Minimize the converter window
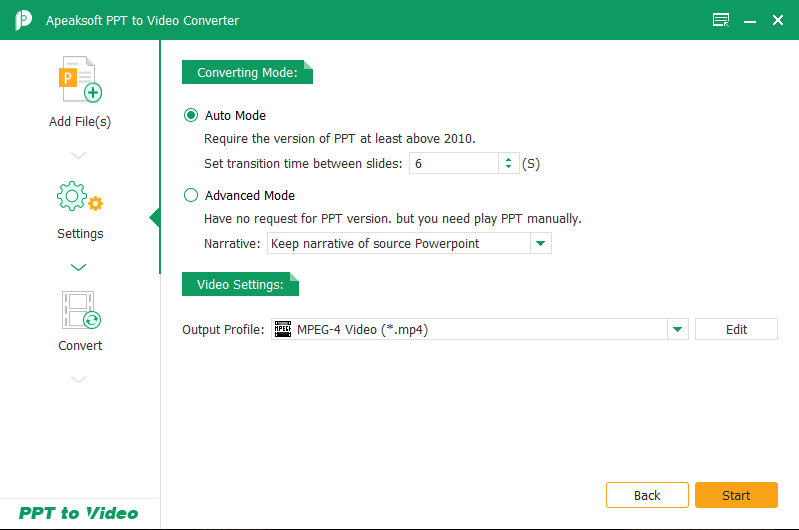The image size is (799, 530). coord(750,21)
